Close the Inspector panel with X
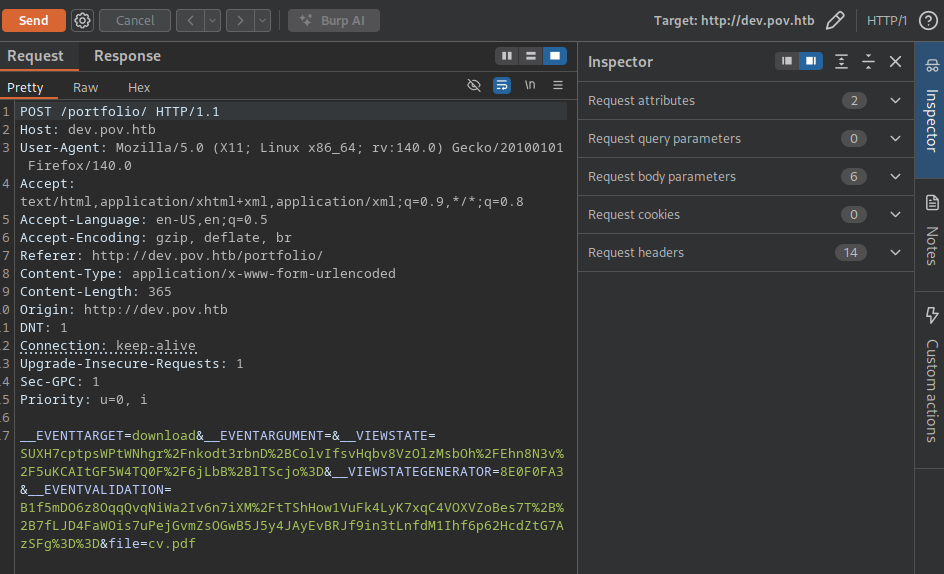 pos(895,62)
